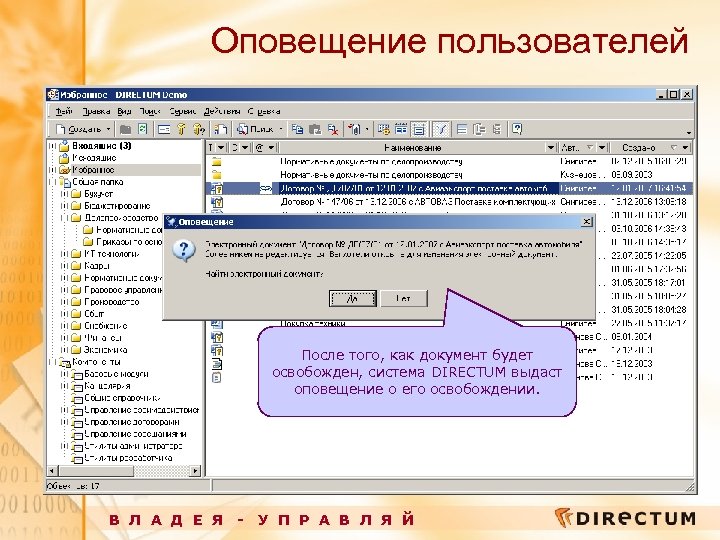The image size is (720, 540).
Task: Select the Экономика folder
Action: point(106,350)
